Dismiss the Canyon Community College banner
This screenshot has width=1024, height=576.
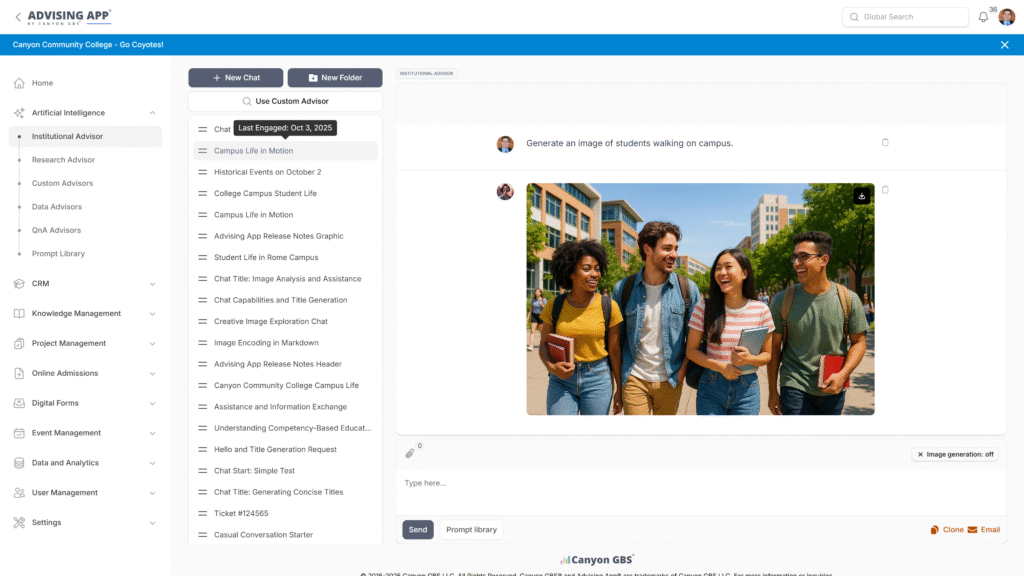(1004, 45)
